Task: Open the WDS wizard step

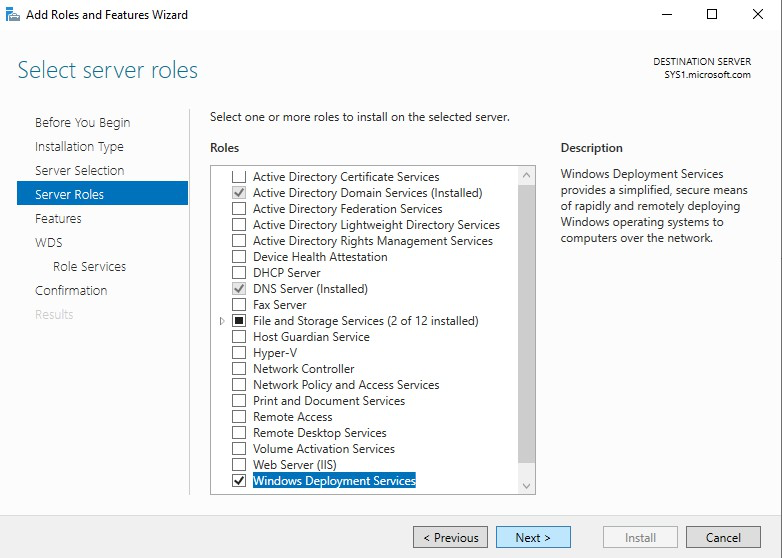Action: tap(48, 242)
